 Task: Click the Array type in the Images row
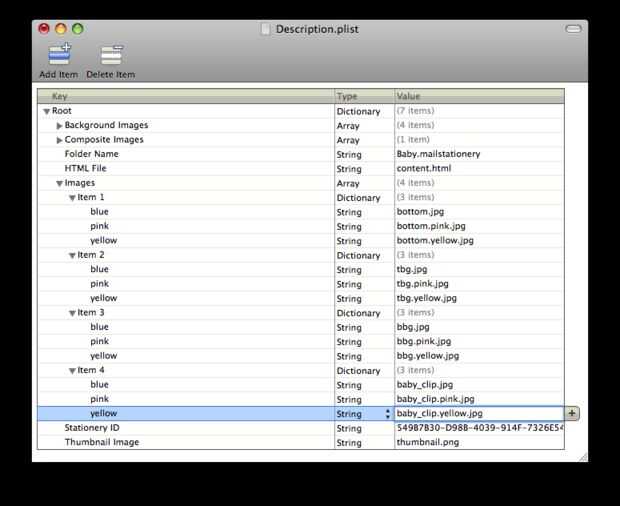click(348, 183)
